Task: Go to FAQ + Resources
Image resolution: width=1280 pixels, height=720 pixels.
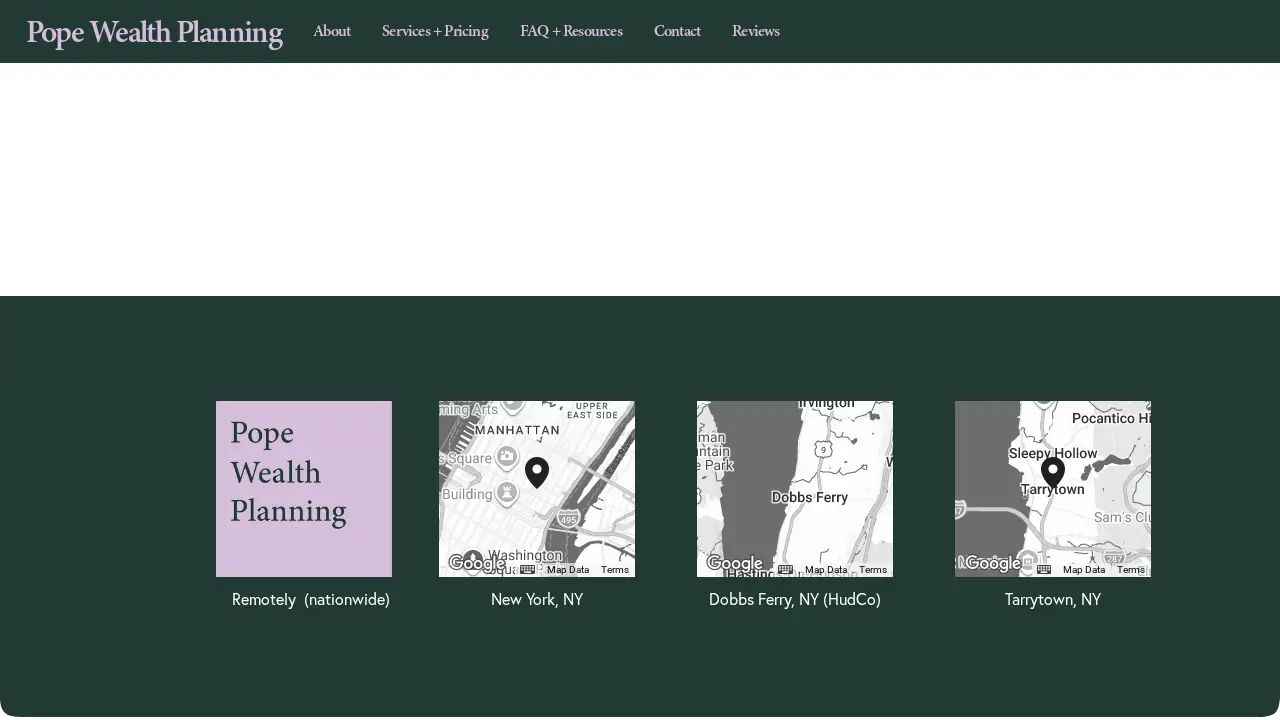Action: [571, 31]
